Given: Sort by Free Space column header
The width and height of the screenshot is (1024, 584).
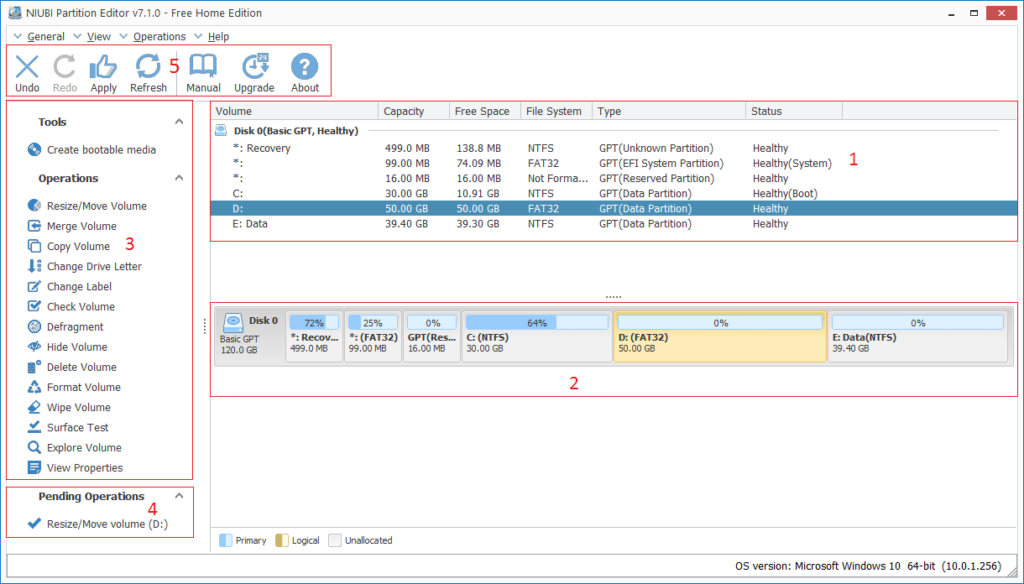Looking at the screenshot, I should (485, 111).
